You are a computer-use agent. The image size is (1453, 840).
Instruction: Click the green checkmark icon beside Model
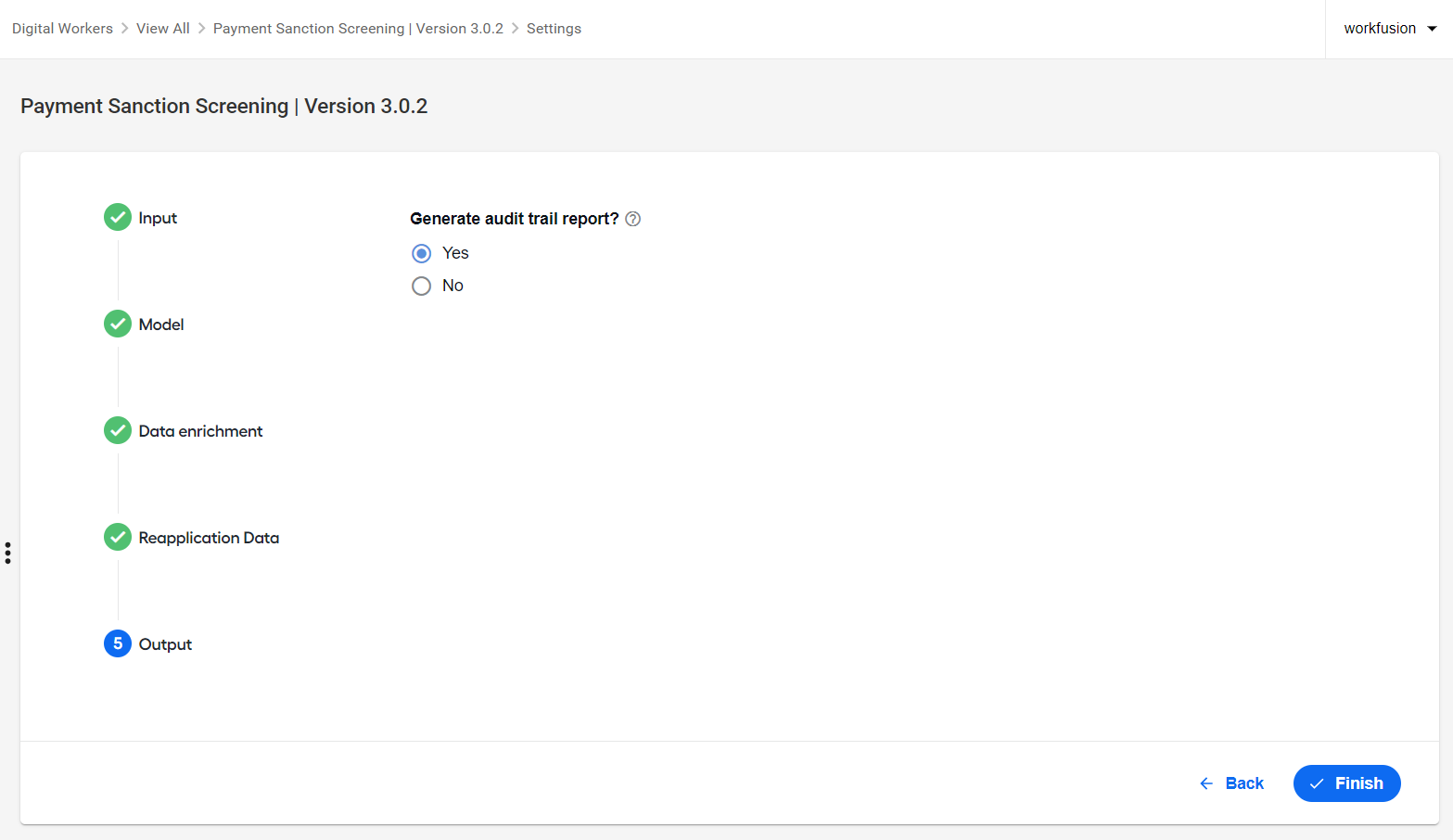pyautogui.click(x=118, y=324)
